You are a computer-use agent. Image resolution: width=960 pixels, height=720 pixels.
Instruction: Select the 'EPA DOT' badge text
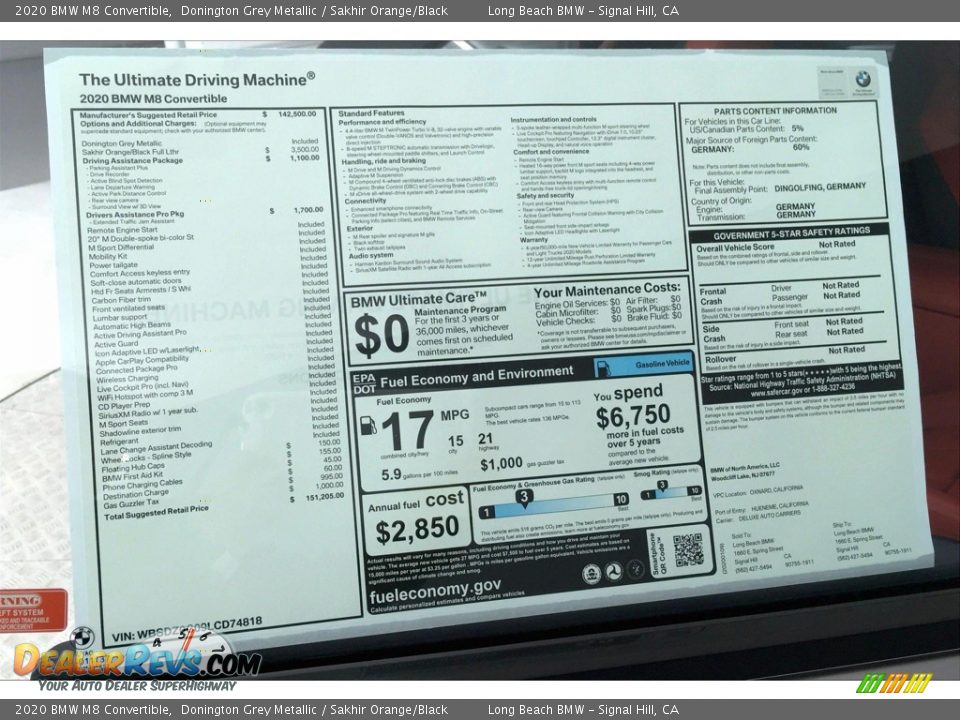(x=364, y=383)
